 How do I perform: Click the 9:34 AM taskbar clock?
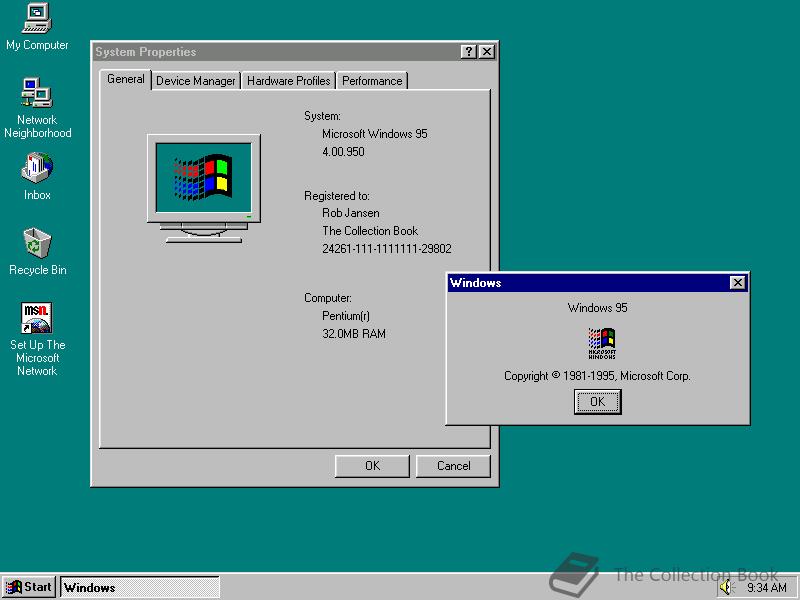click(766, 588)
